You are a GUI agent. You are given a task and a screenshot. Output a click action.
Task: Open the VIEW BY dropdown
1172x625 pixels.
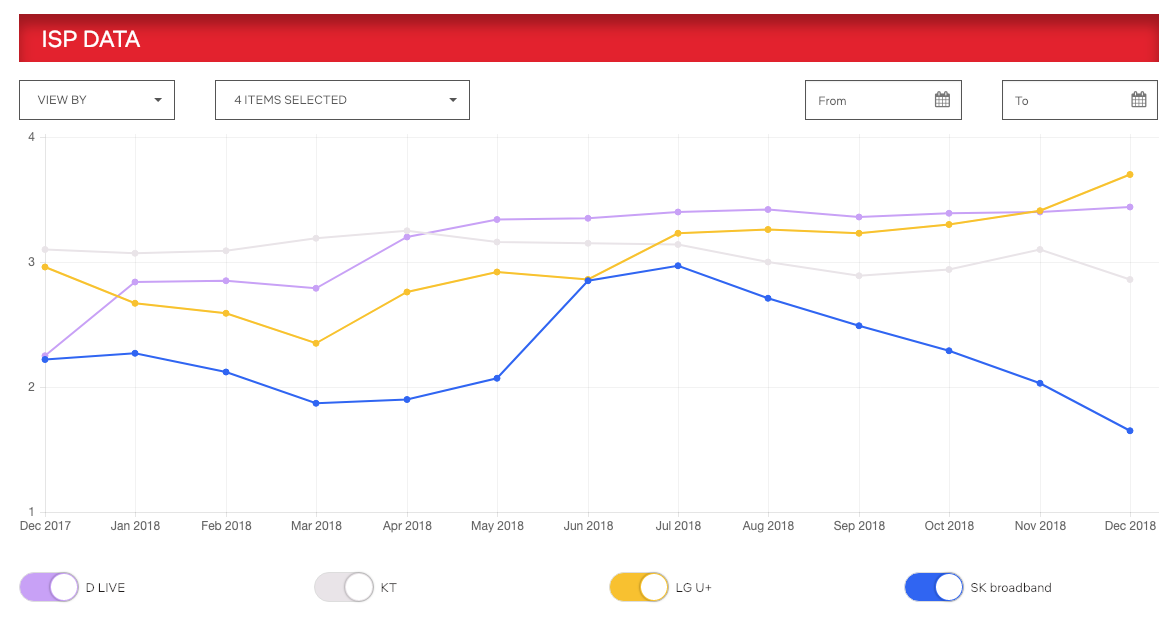[x=97, y=100]
